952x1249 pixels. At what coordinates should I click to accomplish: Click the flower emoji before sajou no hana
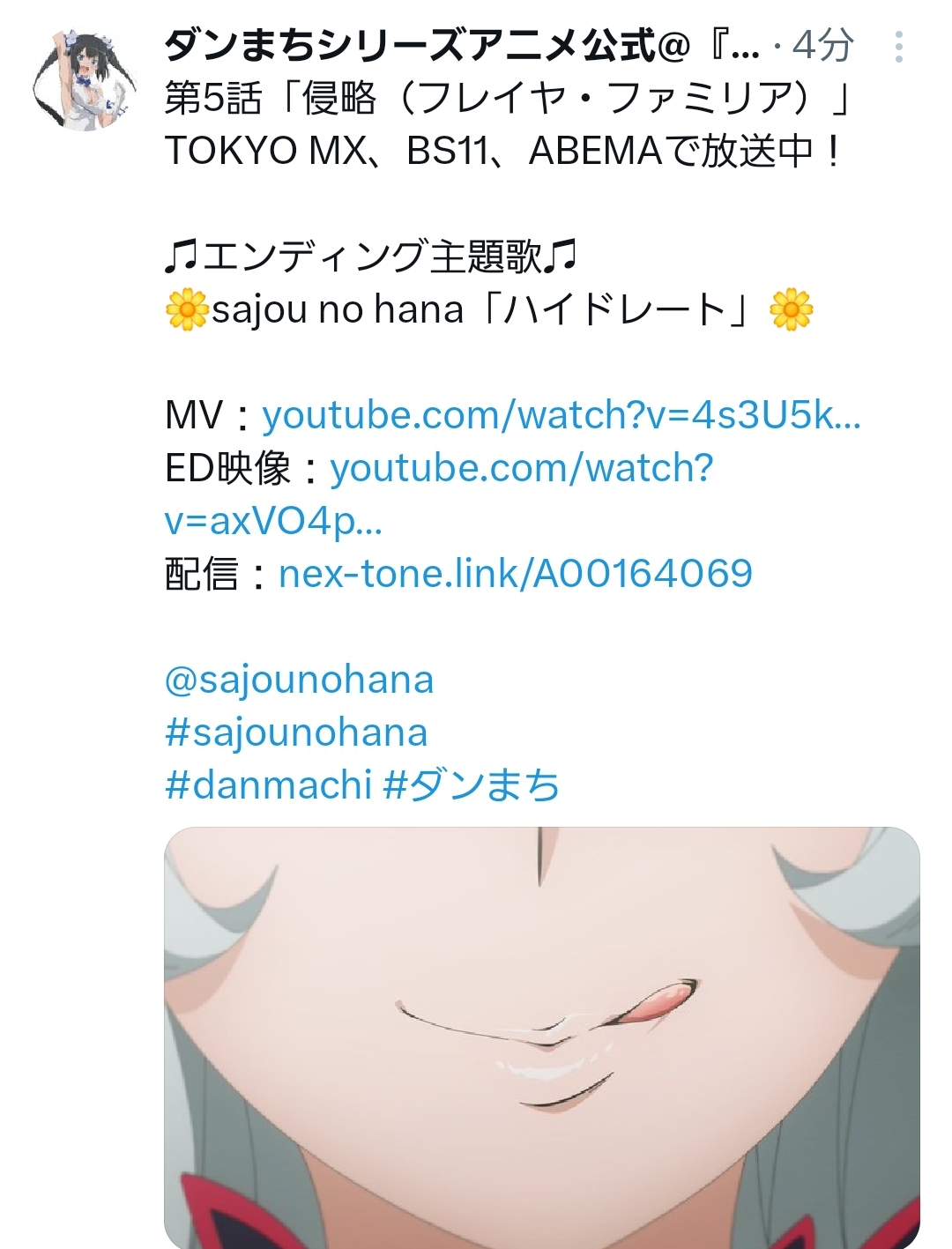pyautogui.click(x=186, y=309)
